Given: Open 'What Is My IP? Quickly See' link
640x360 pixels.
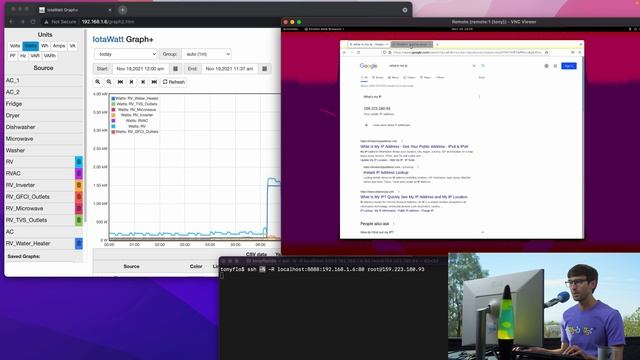Looking at the screenshot, I should point(413,197).
